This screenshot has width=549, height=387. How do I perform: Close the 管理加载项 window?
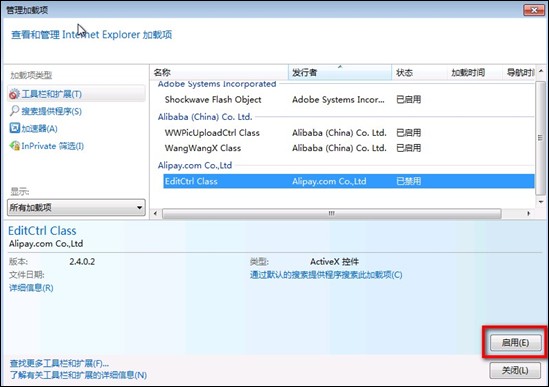click(534, 10)
